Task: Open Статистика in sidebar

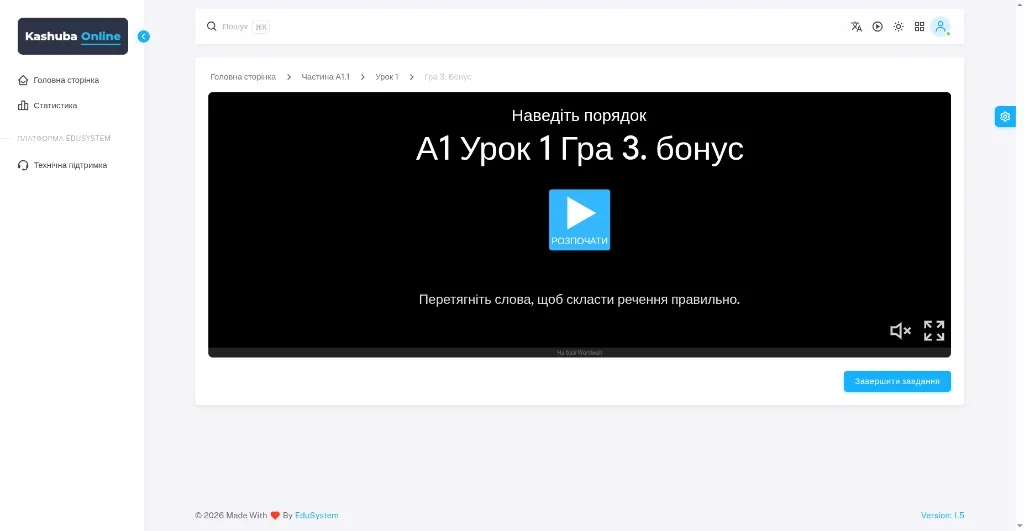Action: click(55, 106)
